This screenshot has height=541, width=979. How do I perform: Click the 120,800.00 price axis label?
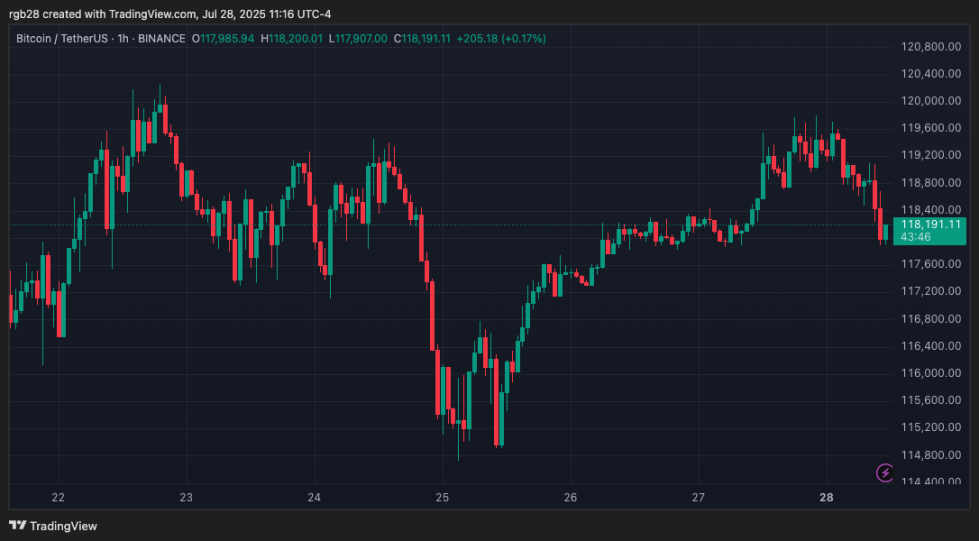(x=925, y=47)
